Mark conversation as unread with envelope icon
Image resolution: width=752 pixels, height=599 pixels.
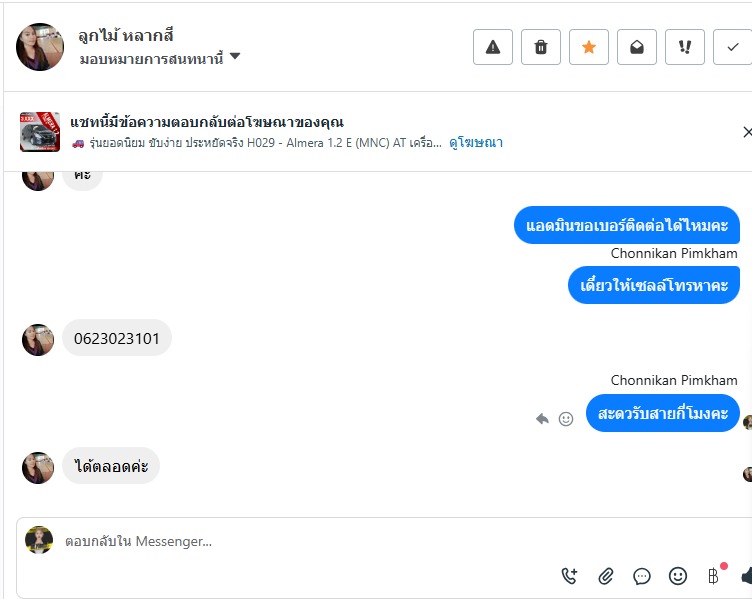[636, 47]
